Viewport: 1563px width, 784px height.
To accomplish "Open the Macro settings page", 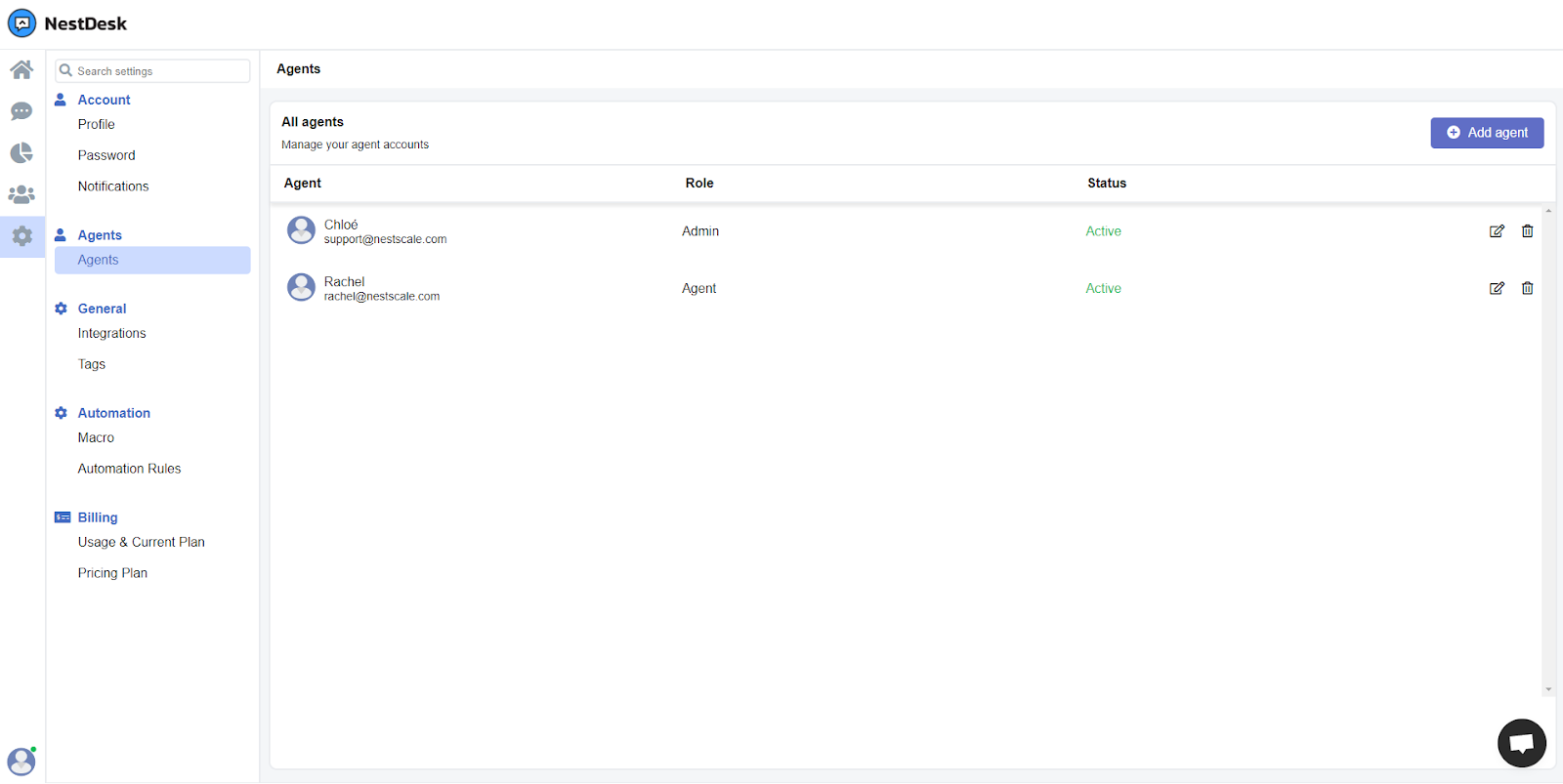I will coord(96,437).
